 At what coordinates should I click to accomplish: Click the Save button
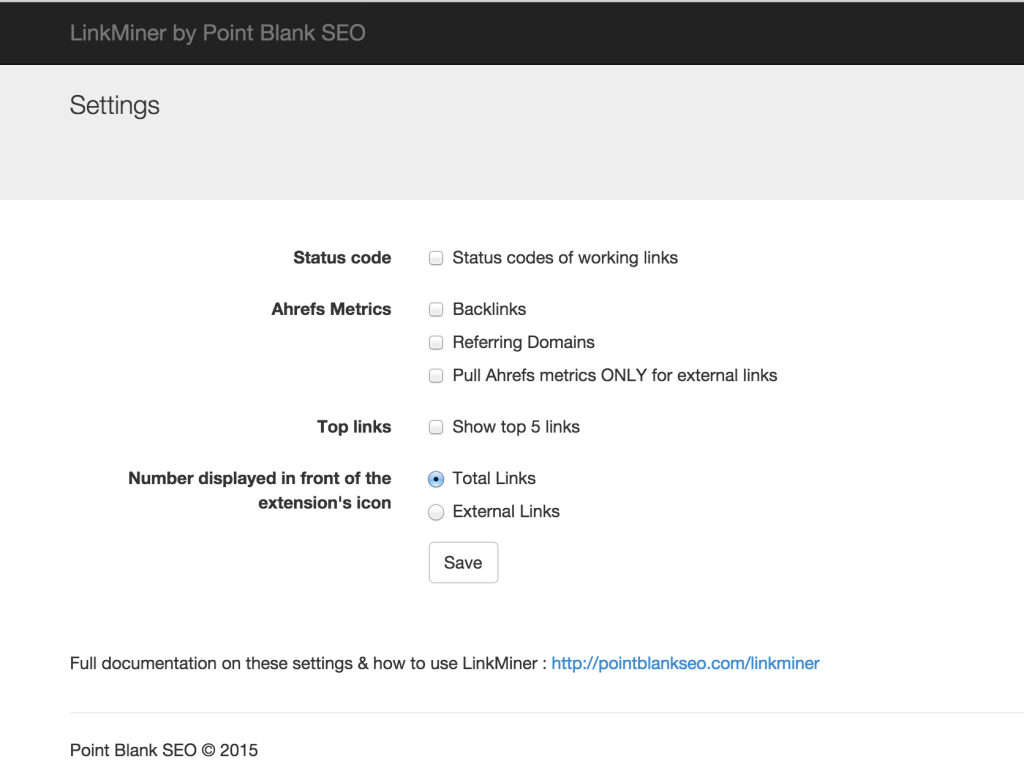[x=463, y=562]
